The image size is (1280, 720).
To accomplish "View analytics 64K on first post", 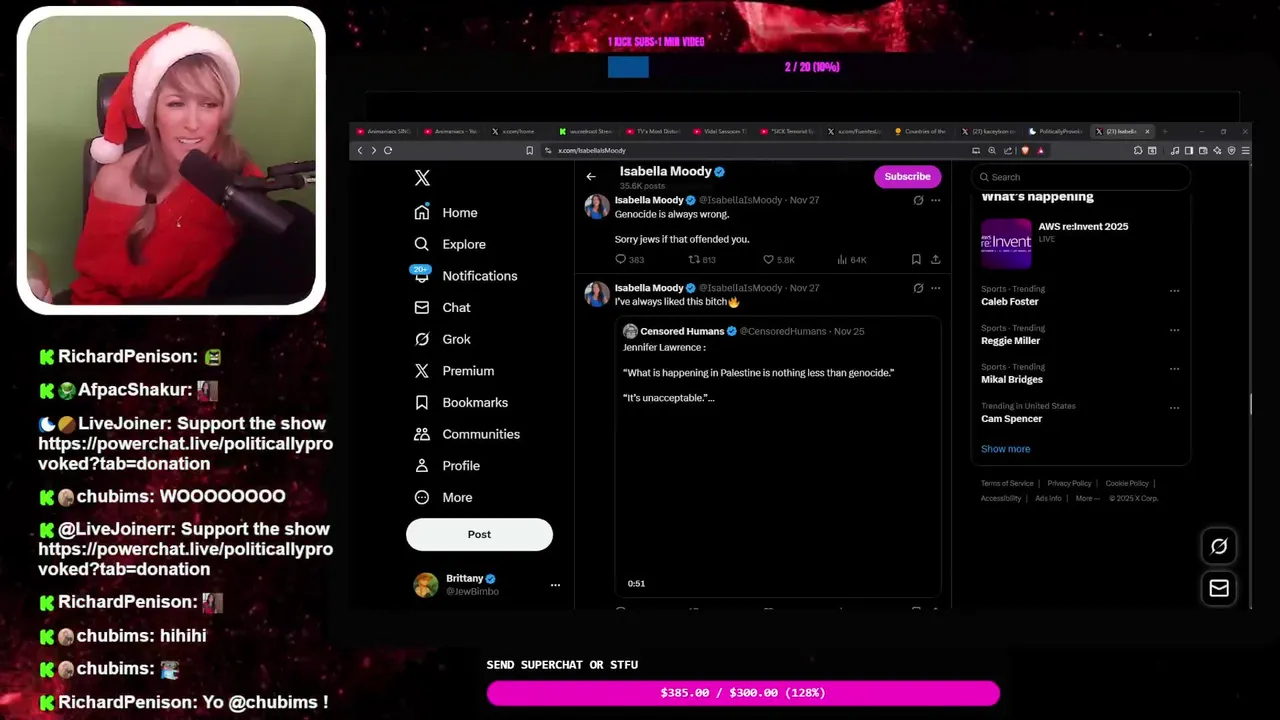I will [x=852, y=260].
